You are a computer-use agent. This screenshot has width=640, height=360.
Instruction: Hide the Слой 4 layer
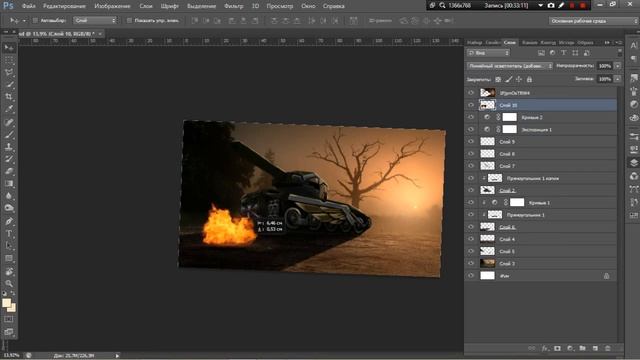click(471, 239)
